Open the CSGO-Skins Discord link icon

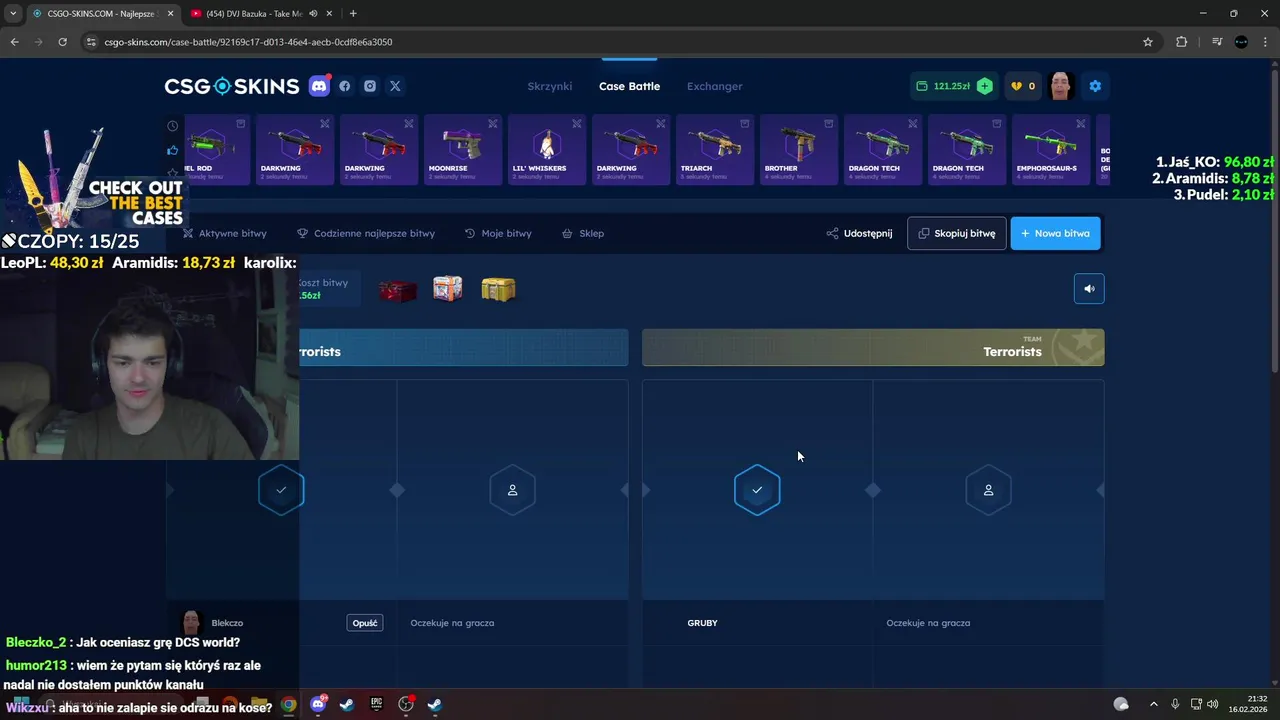tap(319, 86)
